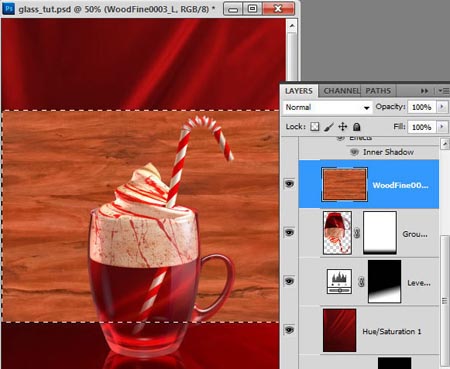This screenshot has height=369, width=450.
Task: Click document window scroll up arrow
Action: tap(292, 26)
